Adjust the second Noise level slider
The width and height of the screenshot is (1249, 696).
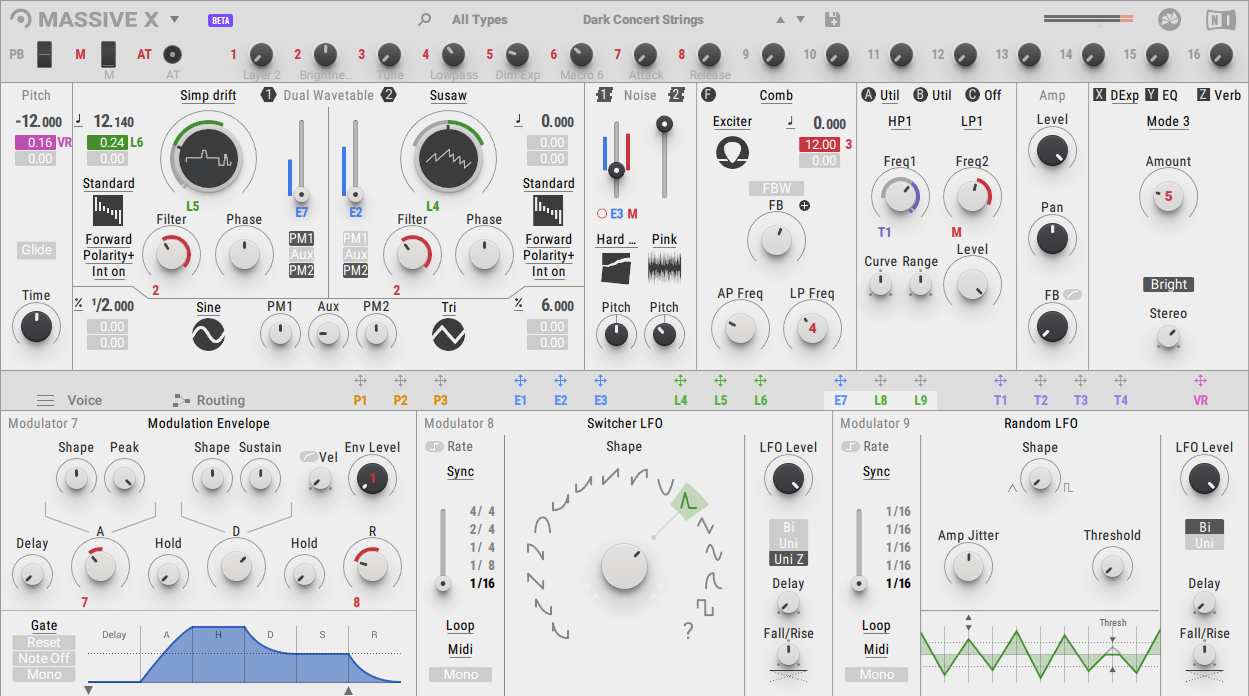click(x=663, y=158)
